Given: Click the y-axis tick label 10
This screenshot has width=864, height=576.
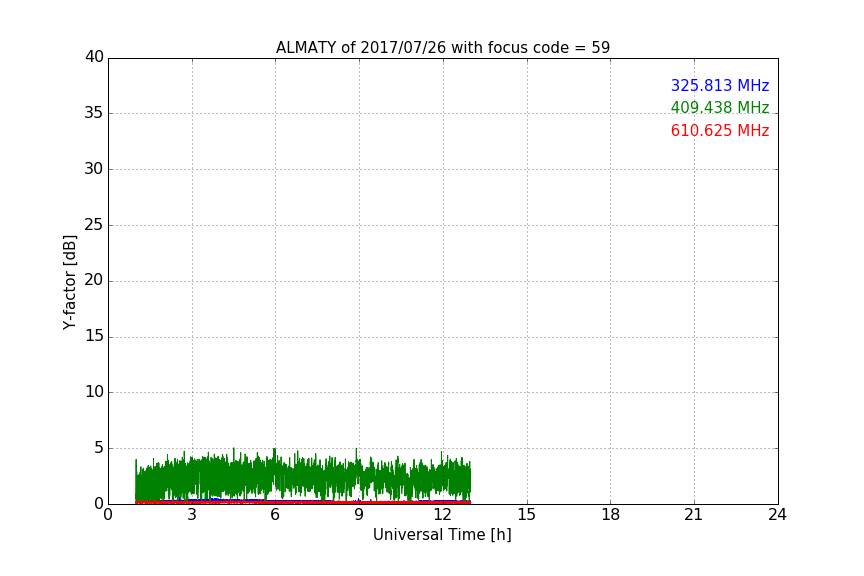Looking at the screenshot, I should coord(94,392).
